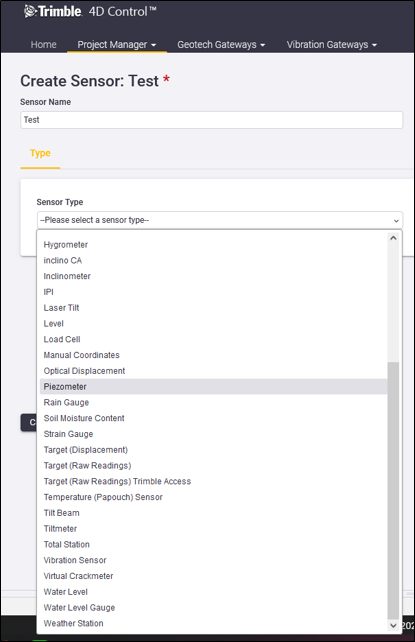Click the dropdown list scroll up arrow
415x642 pixels.
pyautogui.click(x=393, y=238)
